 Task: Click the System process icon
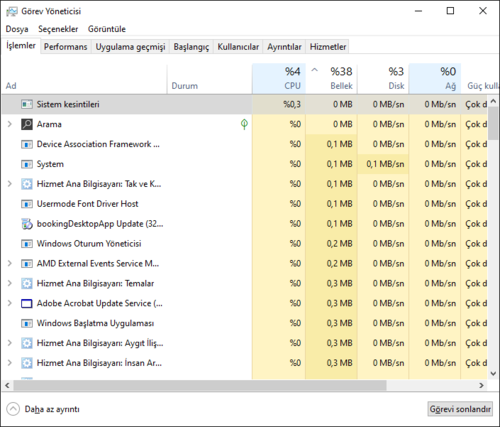pyautogui.click(x=27, y=164)
